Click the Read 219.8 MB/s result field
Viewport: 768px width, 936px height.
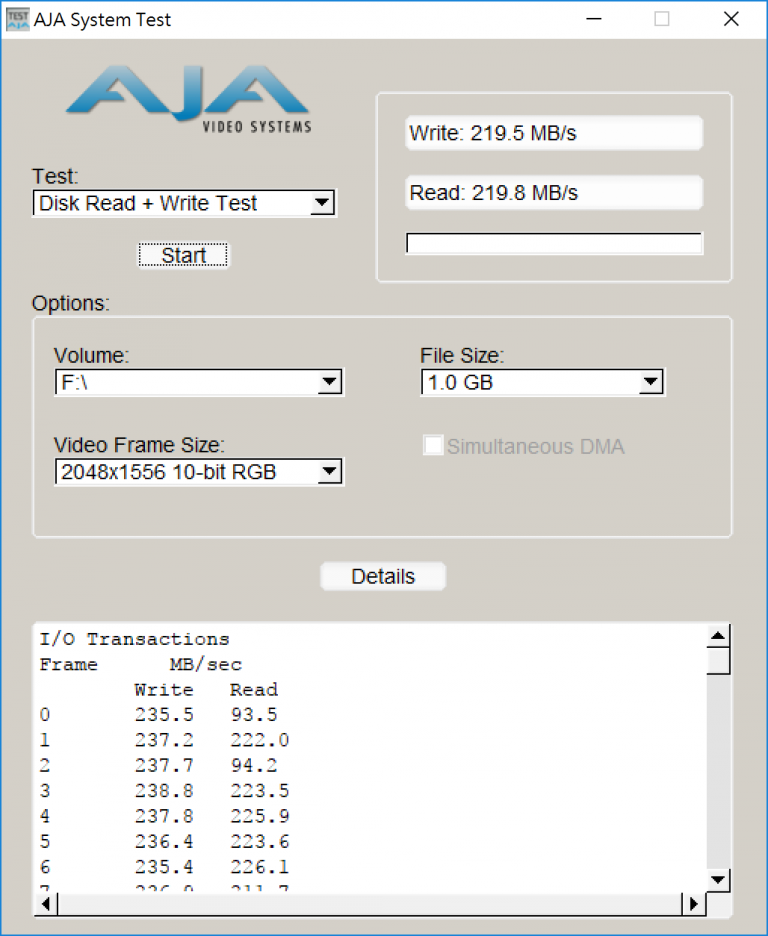tap(554, 192)
